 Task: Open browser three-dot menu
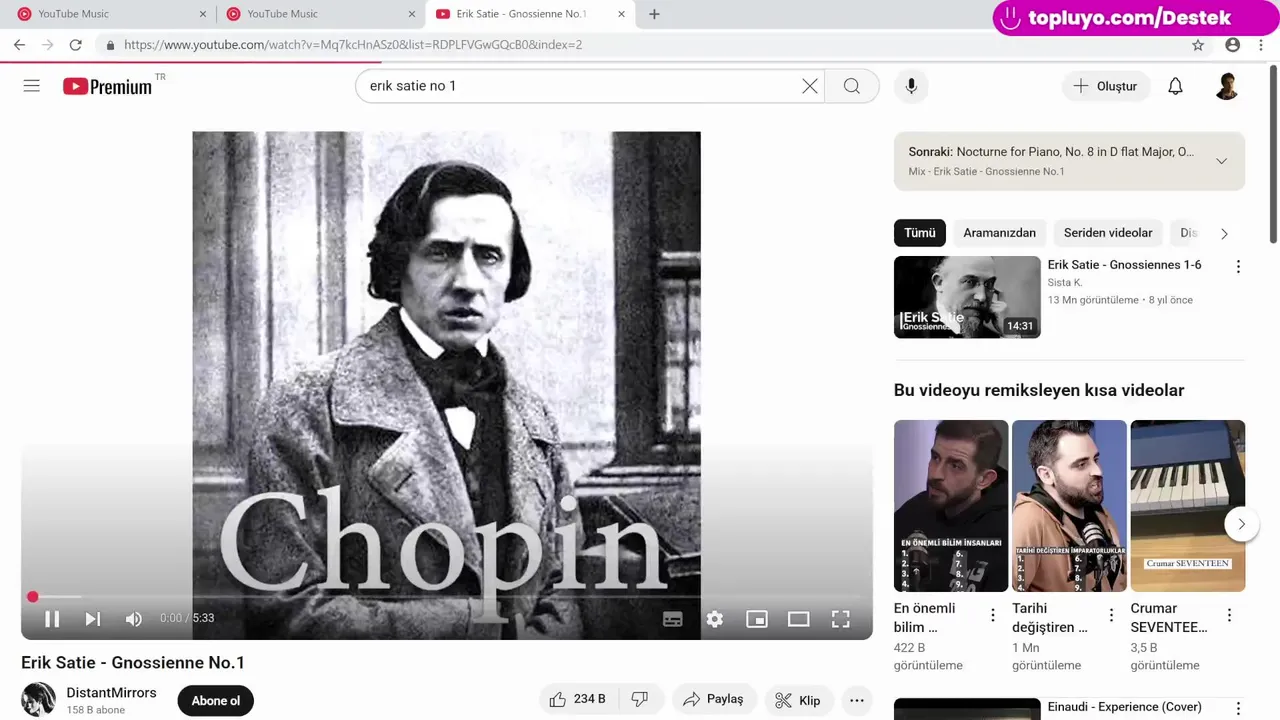1263,45
